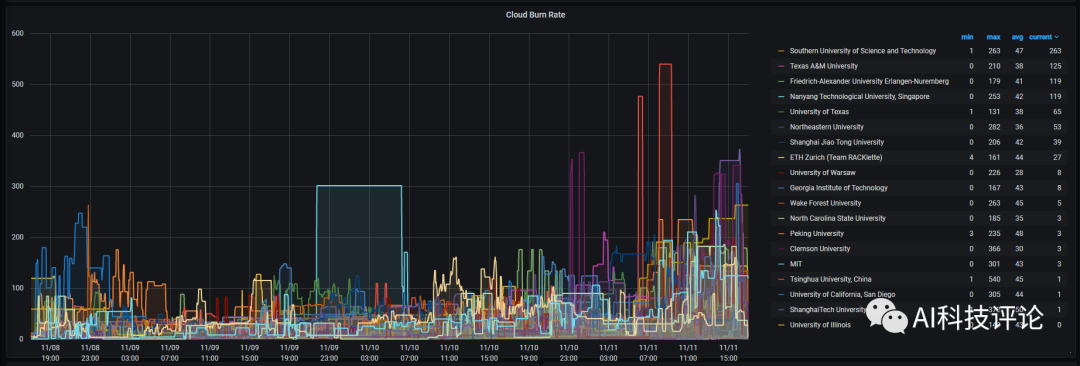Toggle University of Warsaw series label
Image resolution: width=1080 pixels, height=366 pixels.
click(x=822, y=172)
